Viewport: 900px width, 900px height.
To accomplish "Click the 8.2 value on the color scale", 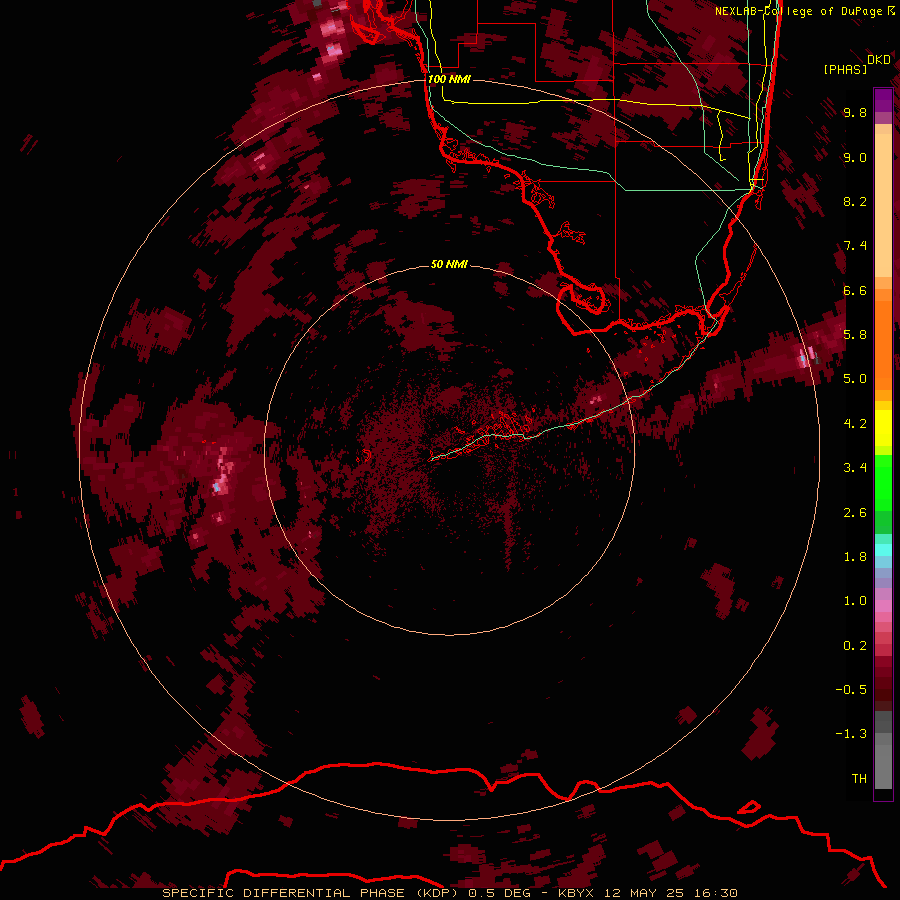I will [x=855, y=201].
